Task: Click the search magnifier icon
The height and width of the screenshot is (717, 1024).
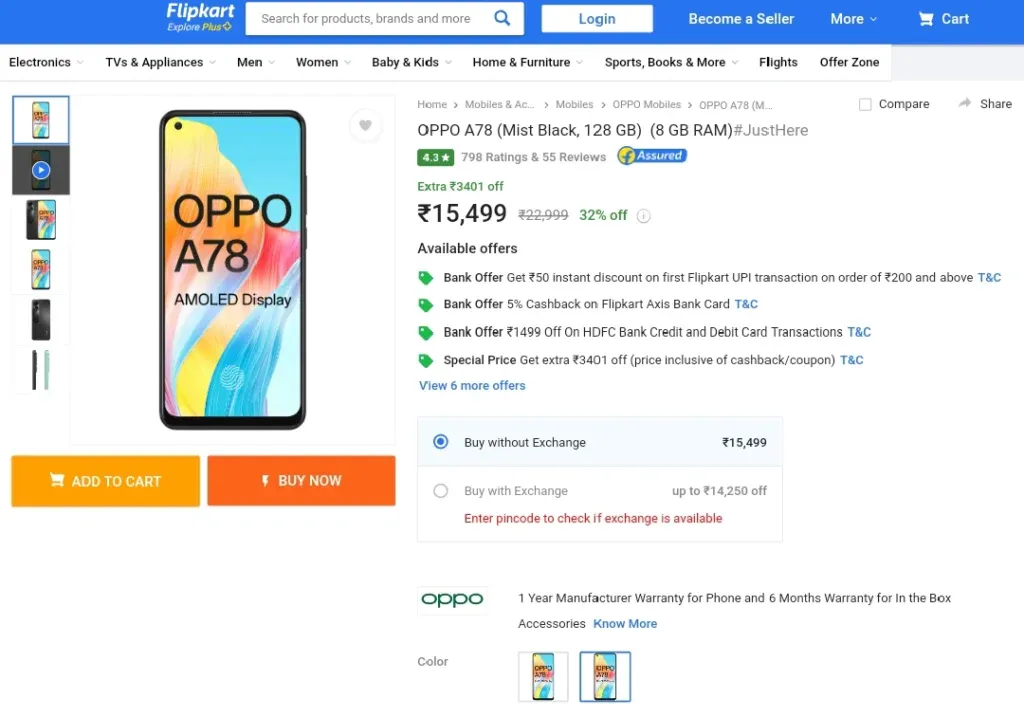Action: click(502, 18)
